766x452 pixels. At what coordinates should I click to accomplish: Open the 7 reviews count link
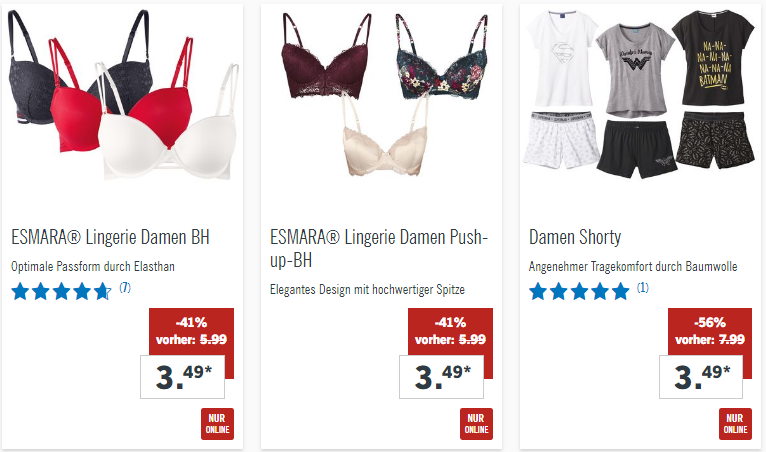[x=125, y=288]
